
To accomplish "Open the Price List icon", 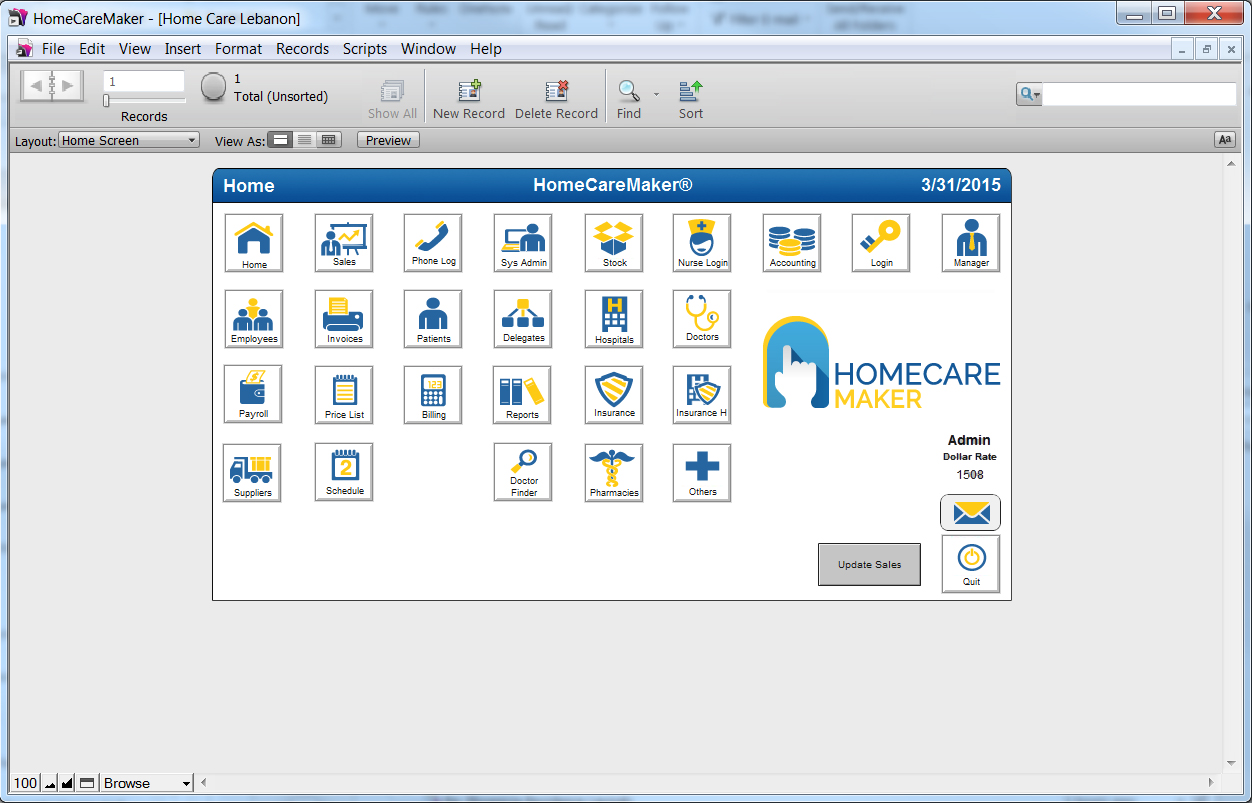I will click(x=344, y=394).
